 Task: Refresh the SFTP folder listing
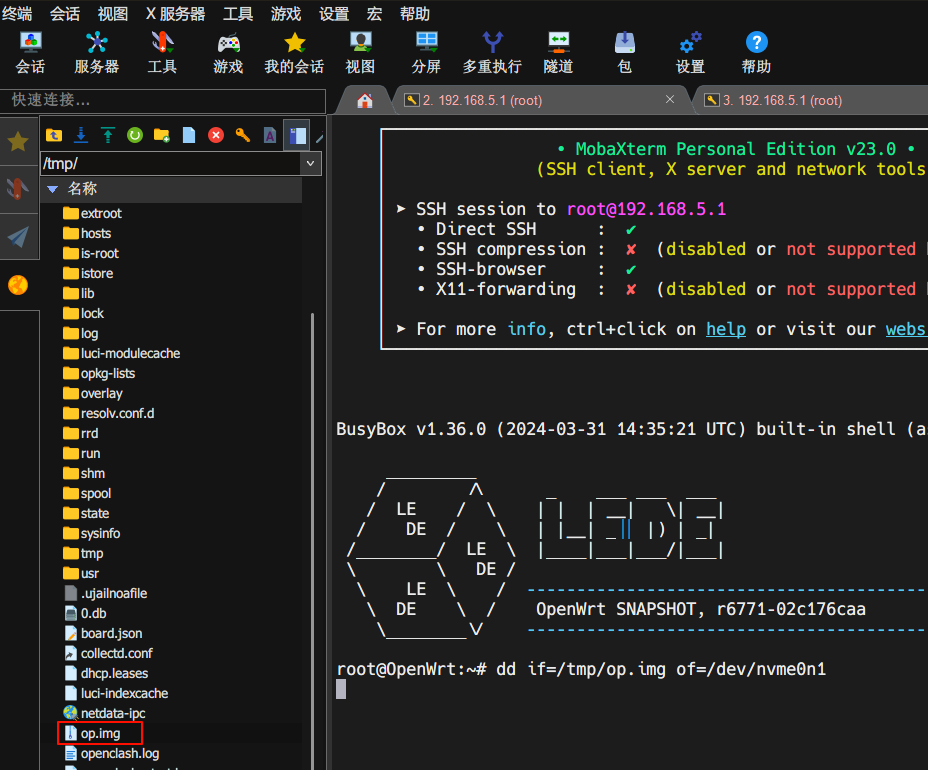click(x=135, y=135)
